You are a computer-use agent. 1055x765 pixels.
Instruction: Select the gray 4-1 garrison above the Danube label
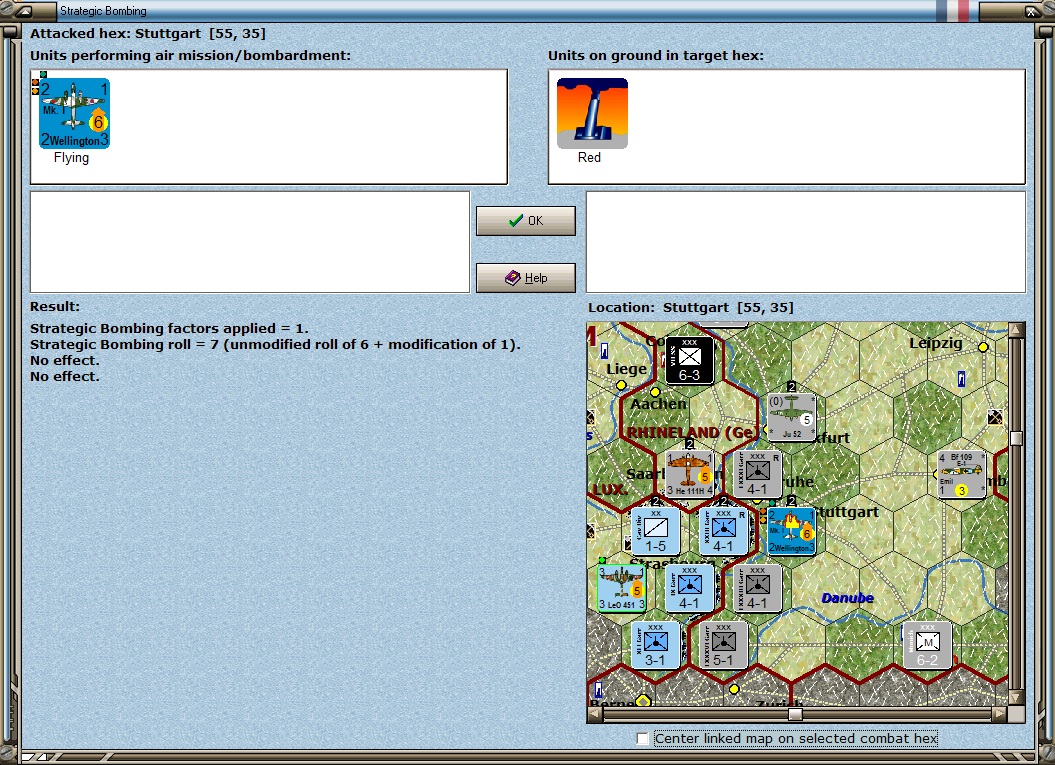pos(757,588)
